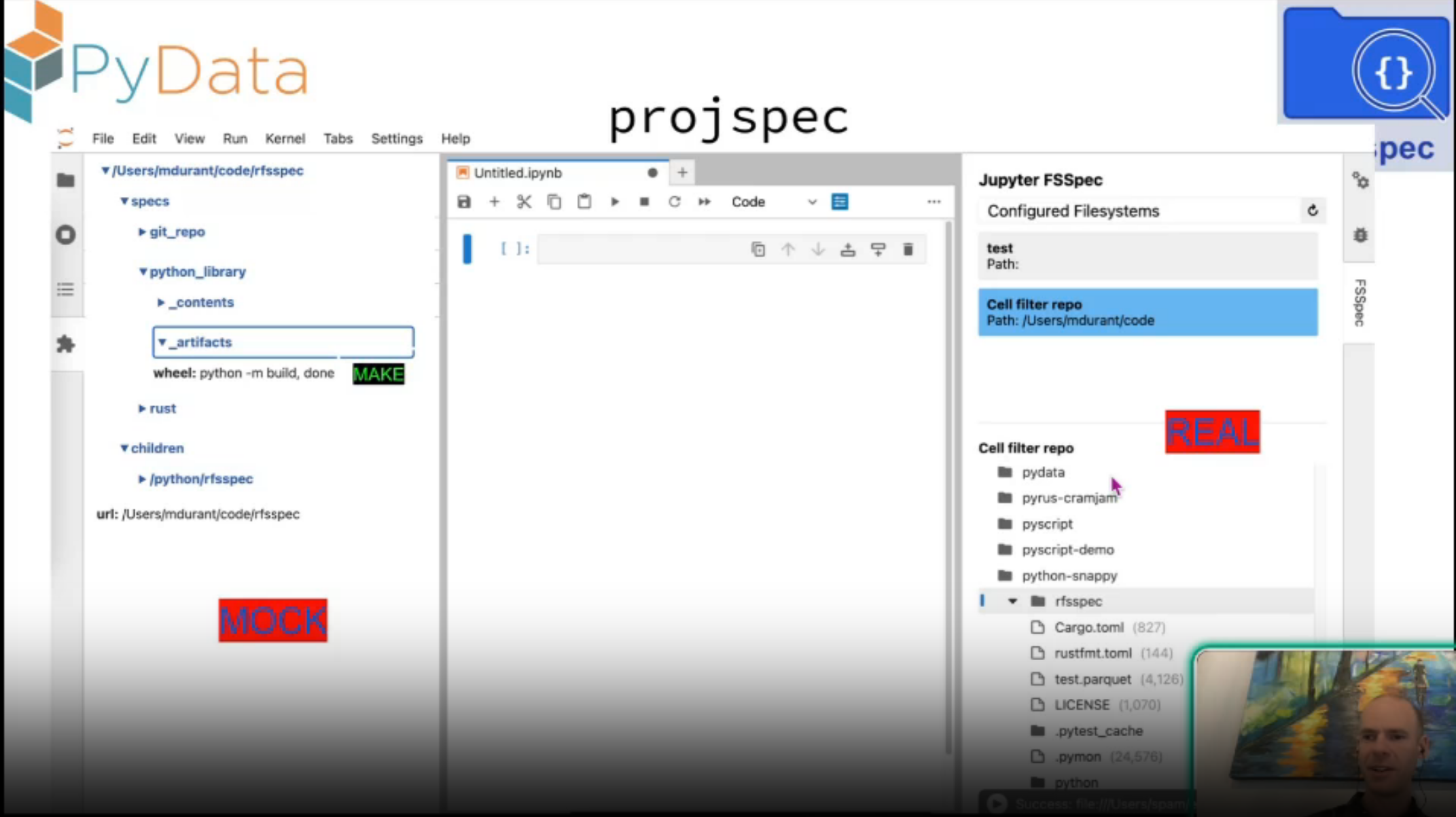Open the Extension Manager puzzle icon
The width and height of the screenshot is (1456, 817).
(66, 344)
